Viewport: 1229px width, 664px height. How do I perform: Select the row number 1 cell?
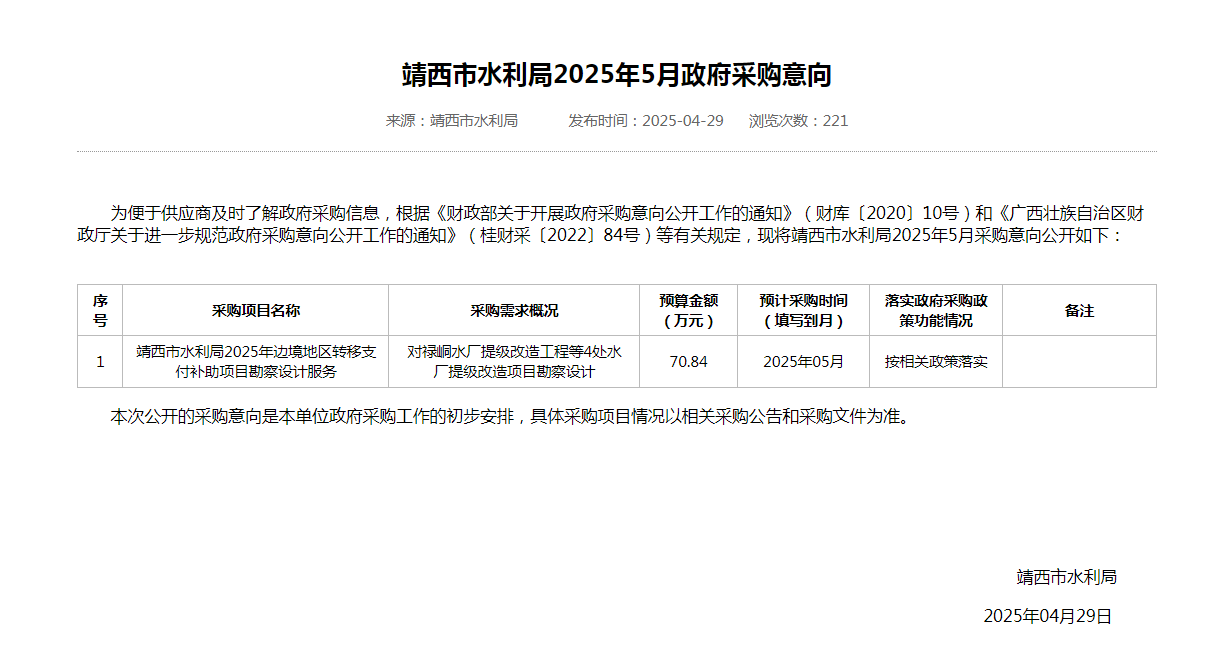[100, 362]
